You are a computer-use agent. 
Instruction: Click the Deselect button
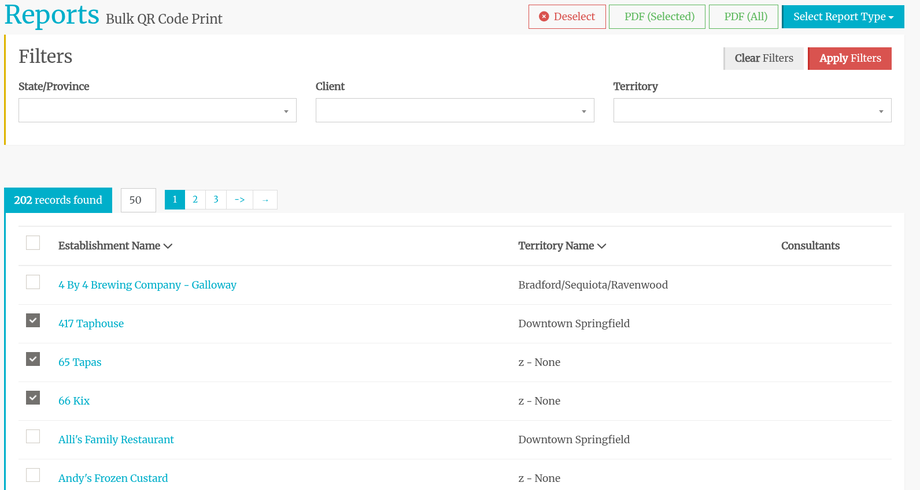(x=567, y=17)
